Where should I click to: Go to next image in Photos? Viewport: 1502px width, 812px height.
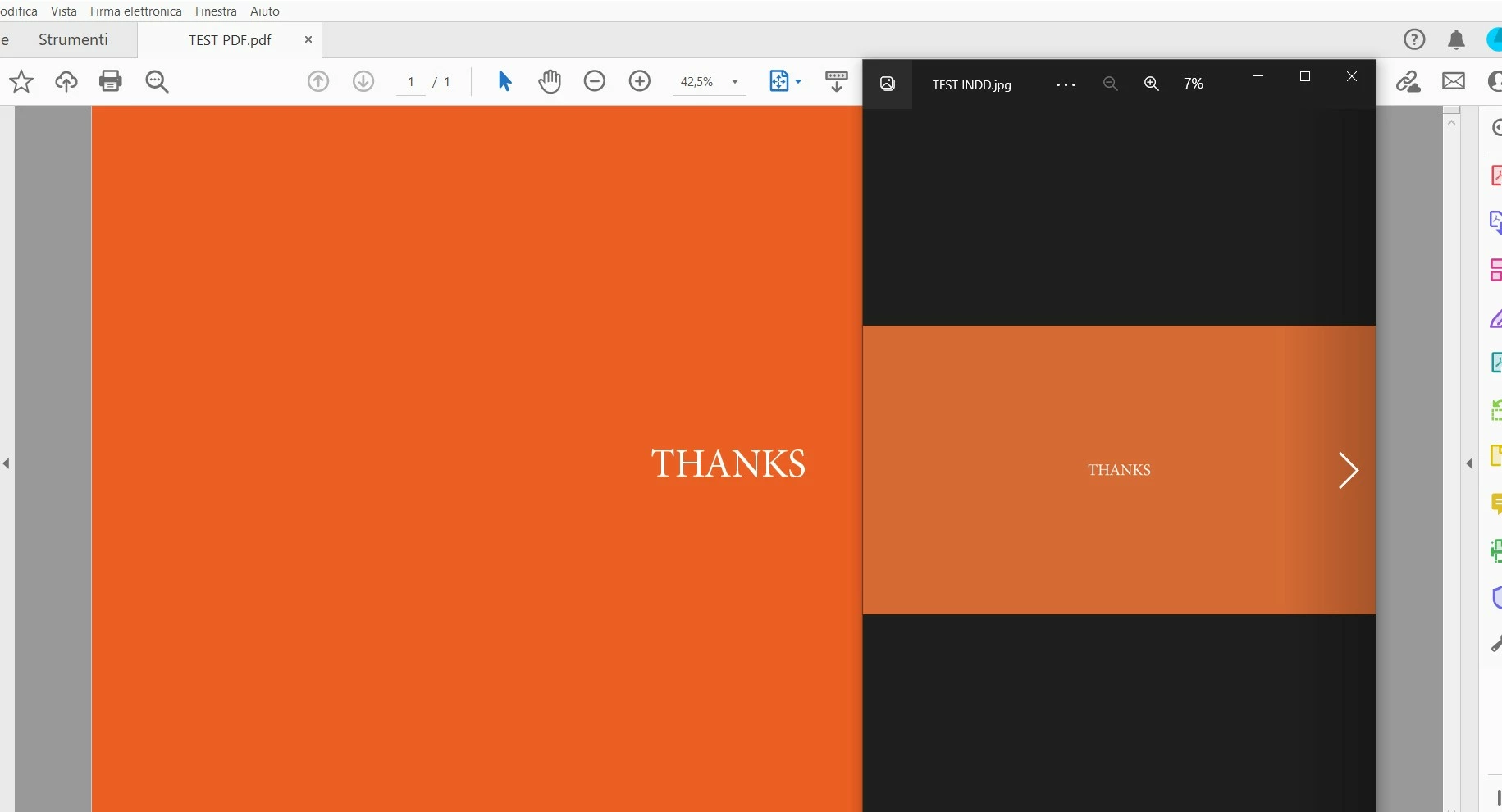coord(1348,470)
